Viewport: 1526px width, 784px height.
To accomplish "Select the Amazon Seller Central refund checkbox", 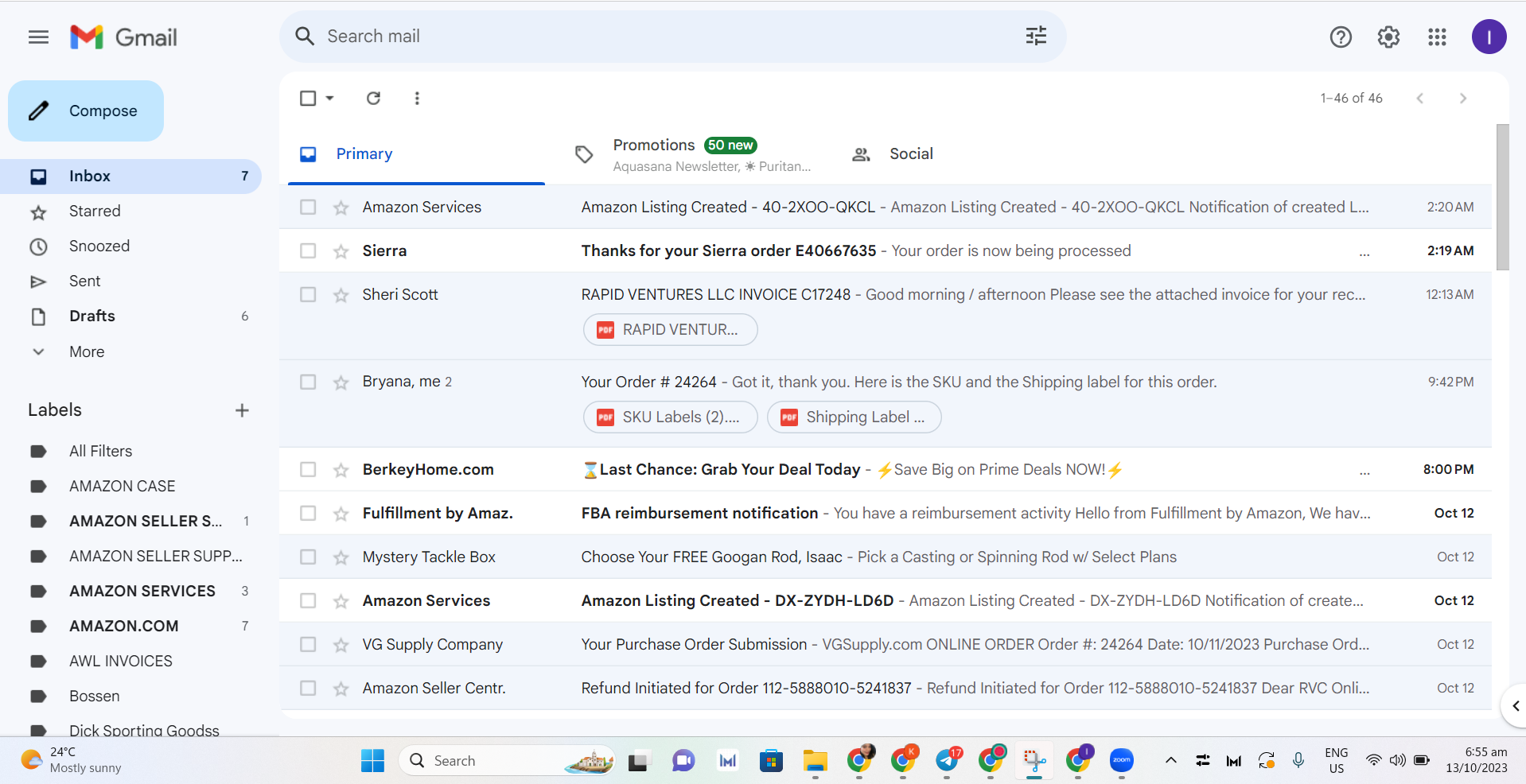I will click(308, 688).
